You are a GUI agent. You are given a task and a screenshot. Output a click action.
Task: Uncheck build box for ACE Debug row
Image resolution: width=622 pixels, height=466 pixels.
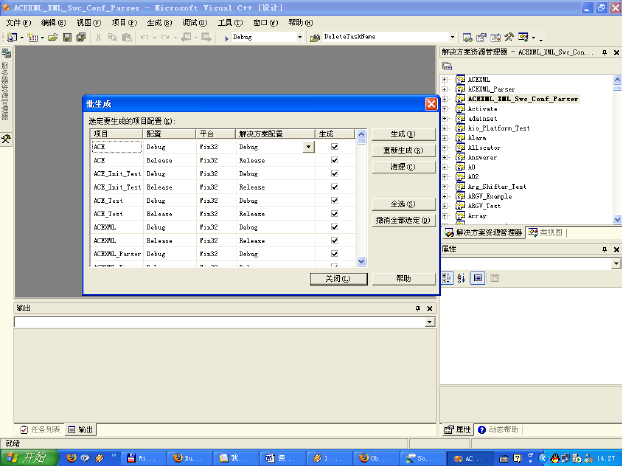(x=334, y=147)
